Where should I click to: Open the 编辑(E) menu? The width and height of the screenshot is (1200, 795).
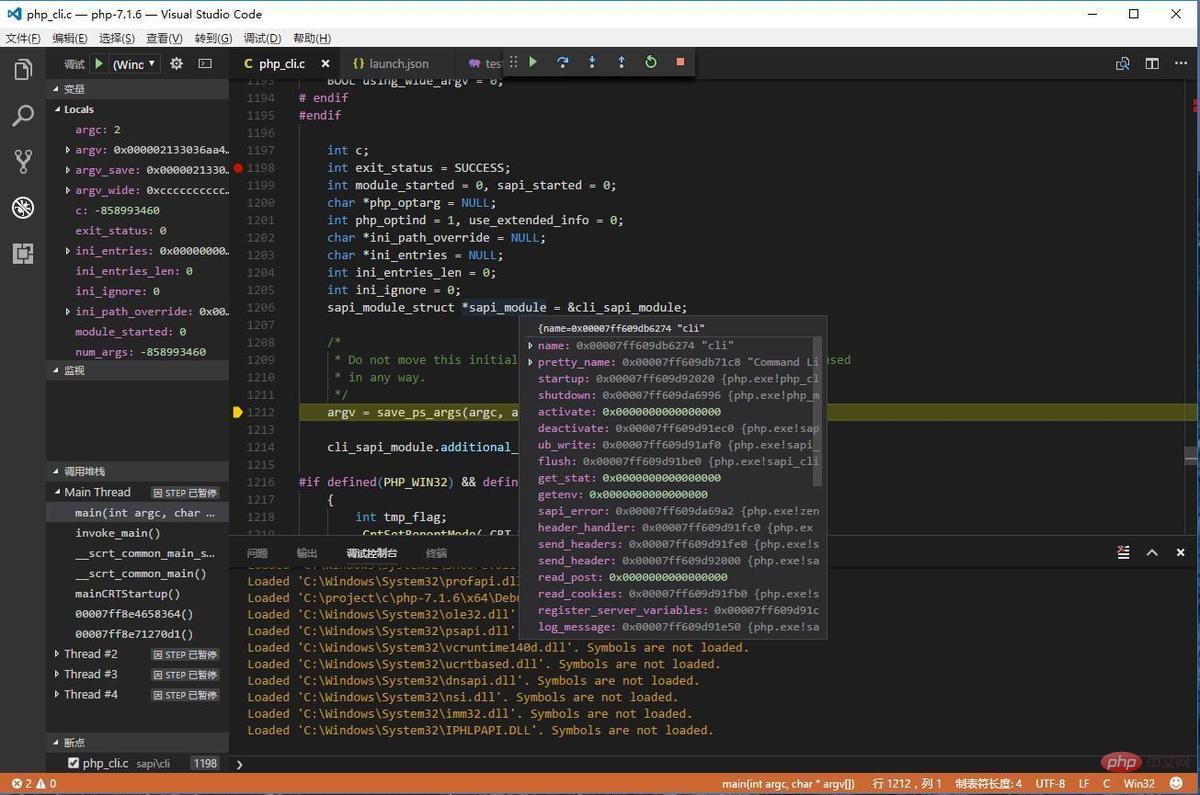[x=70, y=38]
